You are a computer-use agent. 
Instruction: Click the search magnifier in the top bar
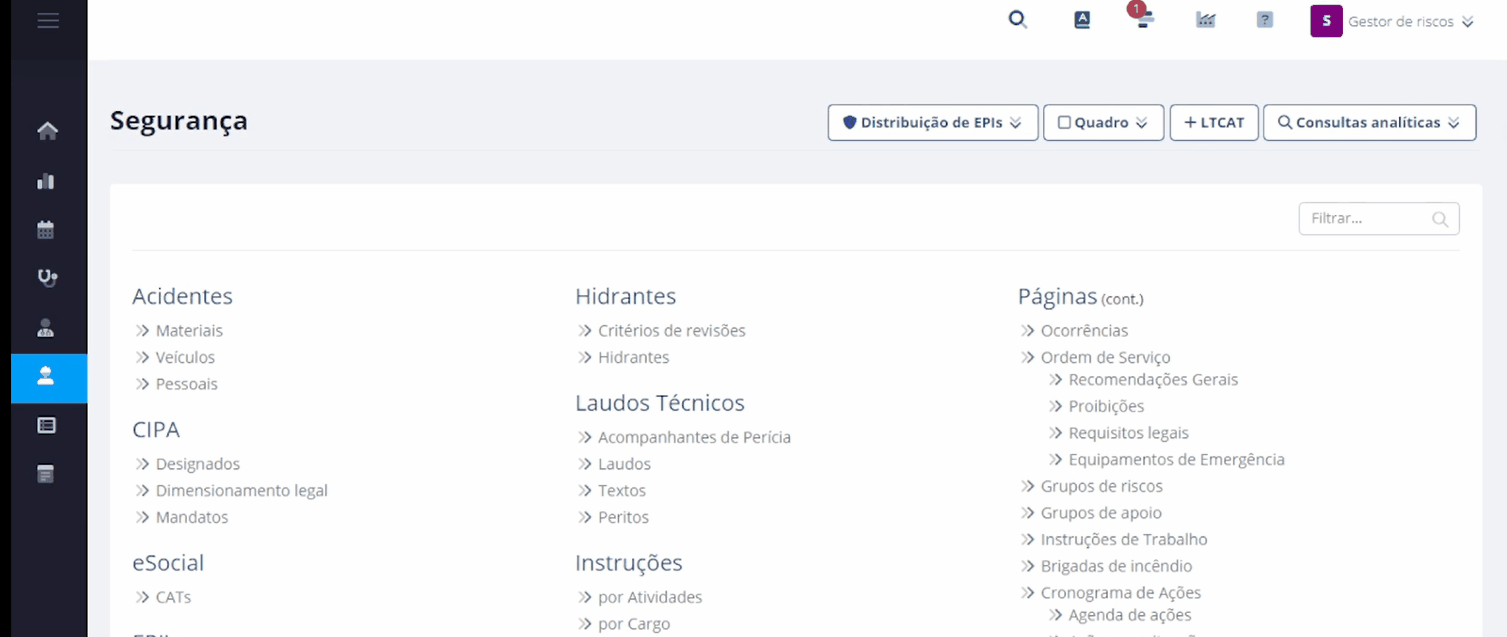(1018, 20)
